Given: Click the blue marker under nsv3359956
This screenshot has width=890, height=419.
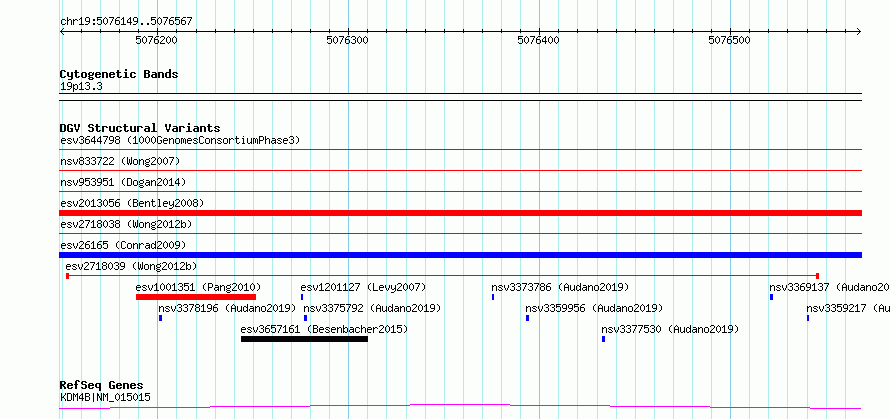Looking at the screenshot, I should pos(527,318).
